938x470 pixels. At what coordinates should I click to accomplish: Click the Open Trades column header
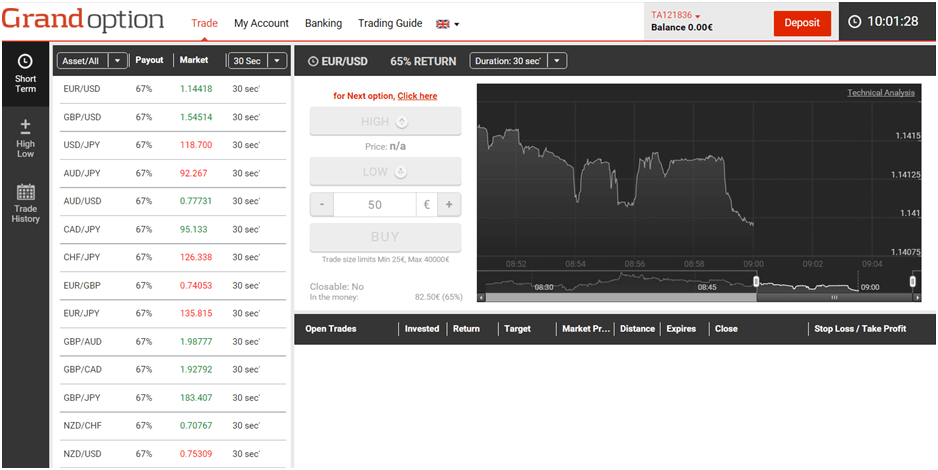pyautogui.click(x=331, y=329)
